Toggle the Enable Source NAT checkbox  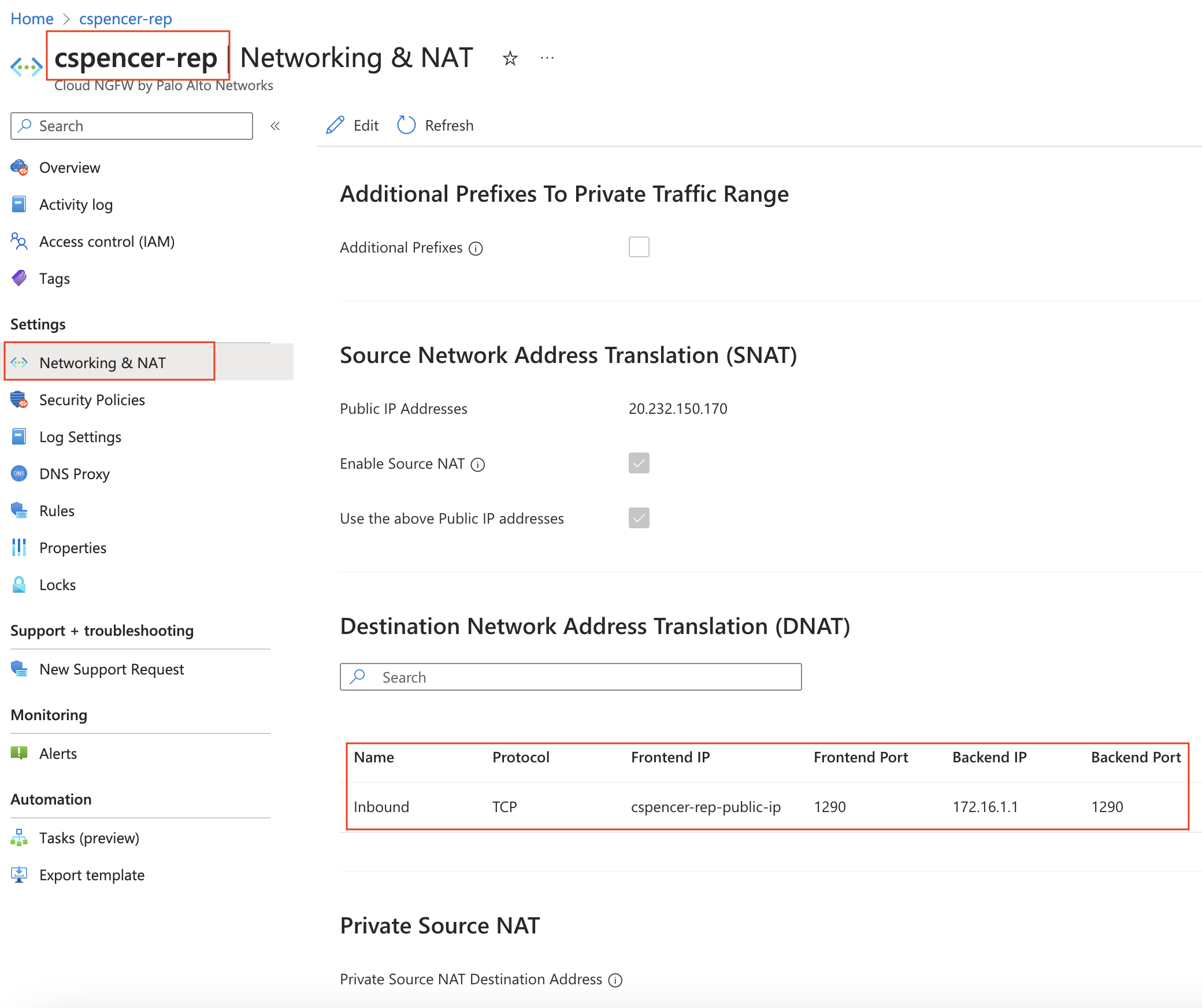pyautogui.click(x=639, y=463)
